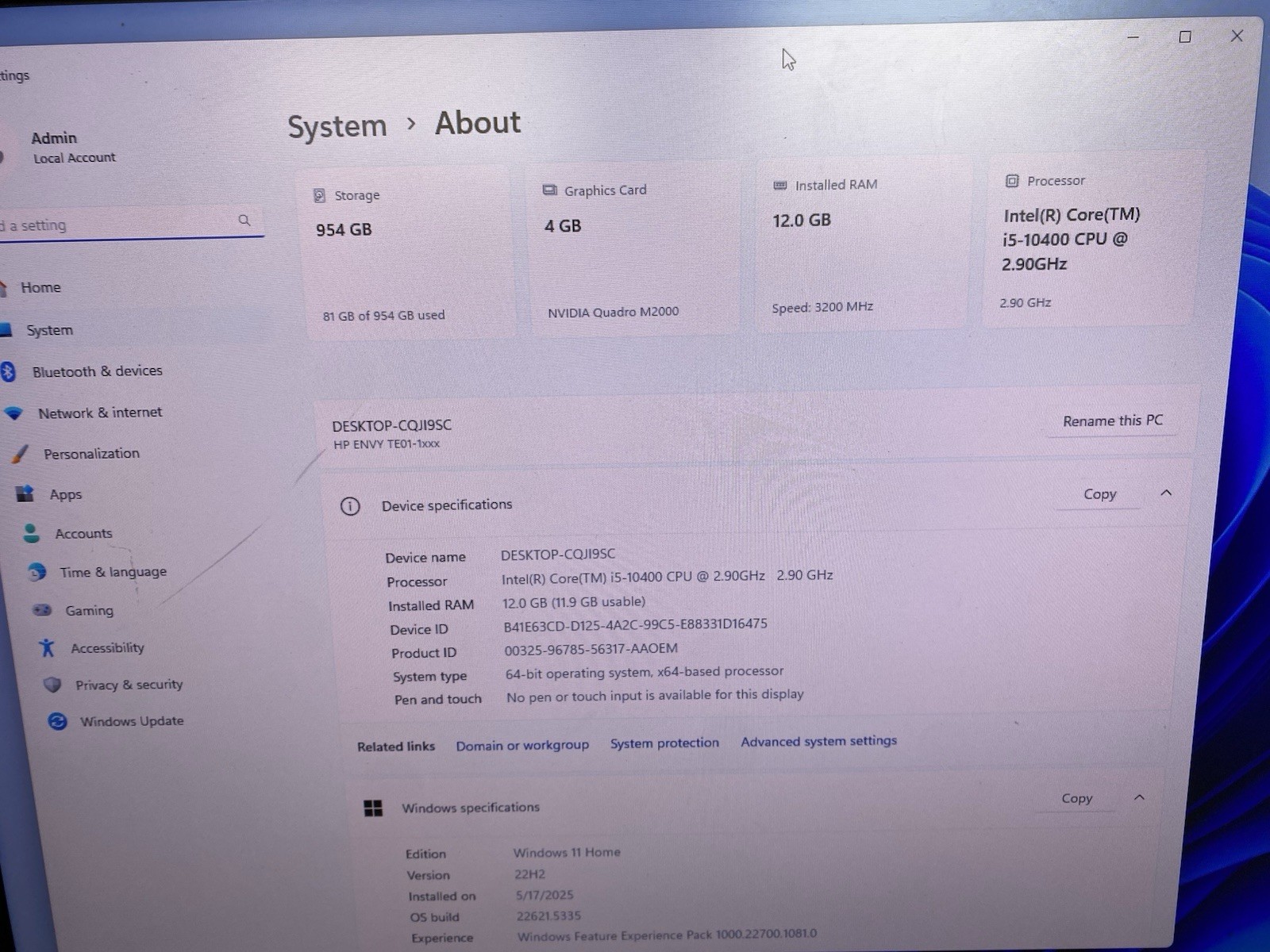Open Personalization settings
Image resolution: width=1270 pixels, height=952 pixels.
tap(91, 454)
